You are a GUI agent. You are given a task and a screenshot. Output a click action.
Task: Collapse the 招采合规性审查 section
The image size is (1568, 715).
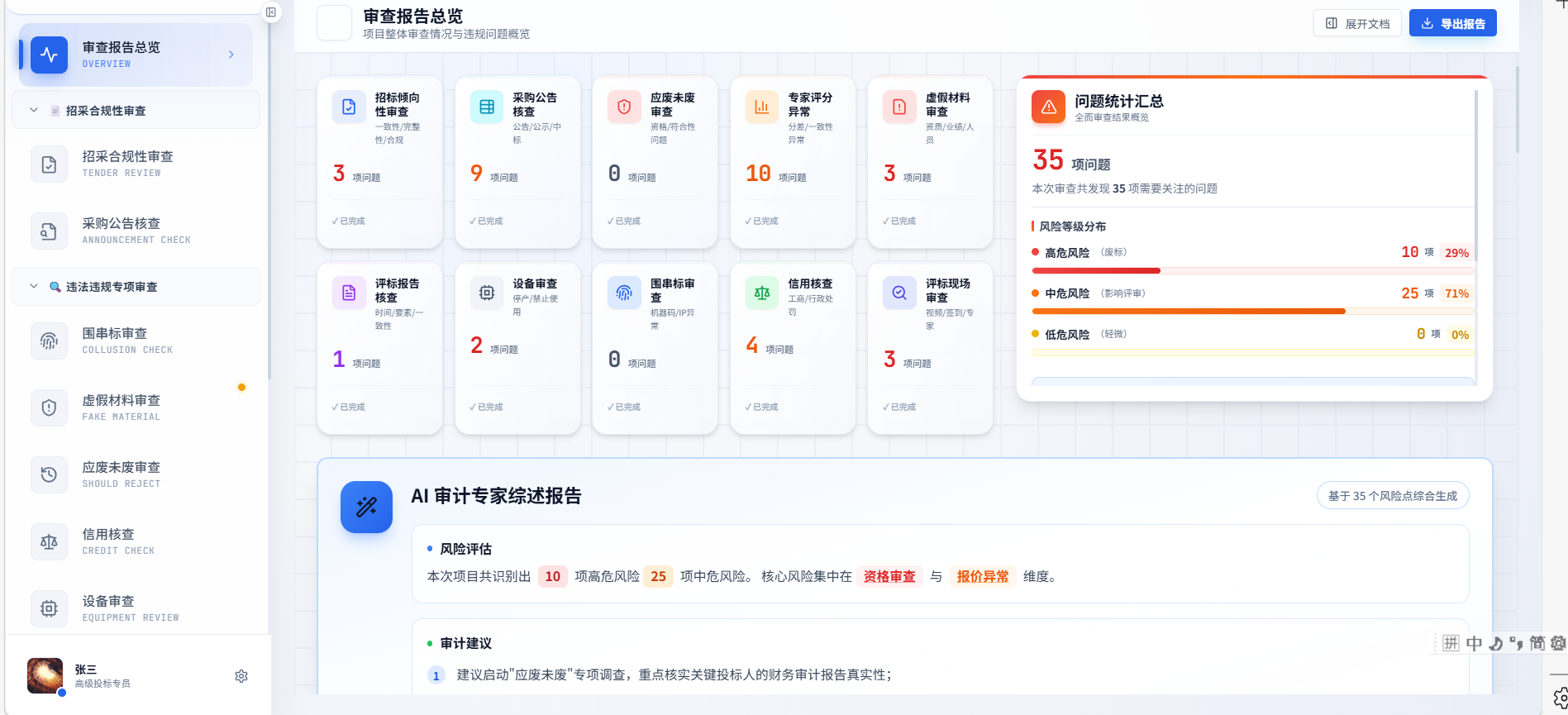point(34,110)
